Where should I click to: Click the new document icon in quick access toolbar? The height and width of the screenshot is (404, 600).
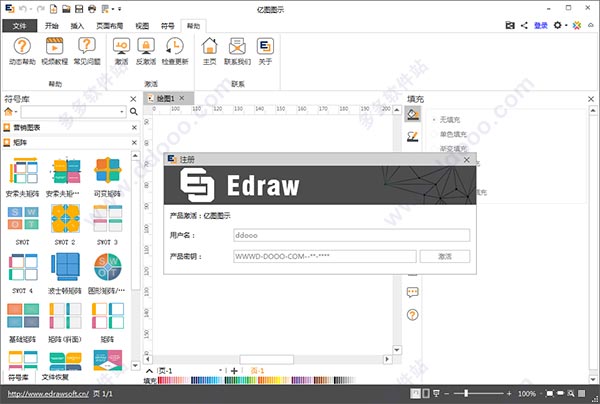tap(54, 8)
